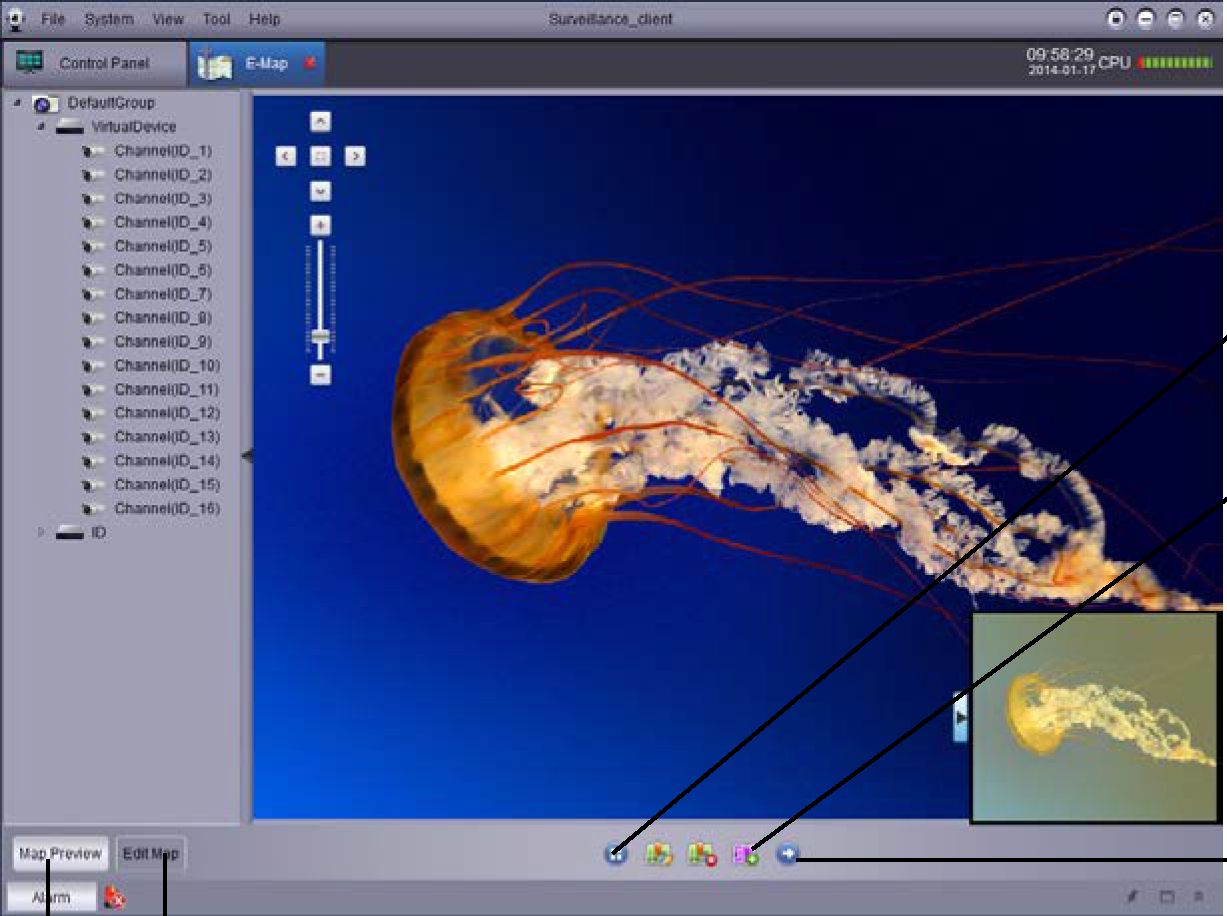This screenshot has width=1227, height=916.
Task: Select Channel(ID_10) in the device tree
Action: tap(167, 366)
